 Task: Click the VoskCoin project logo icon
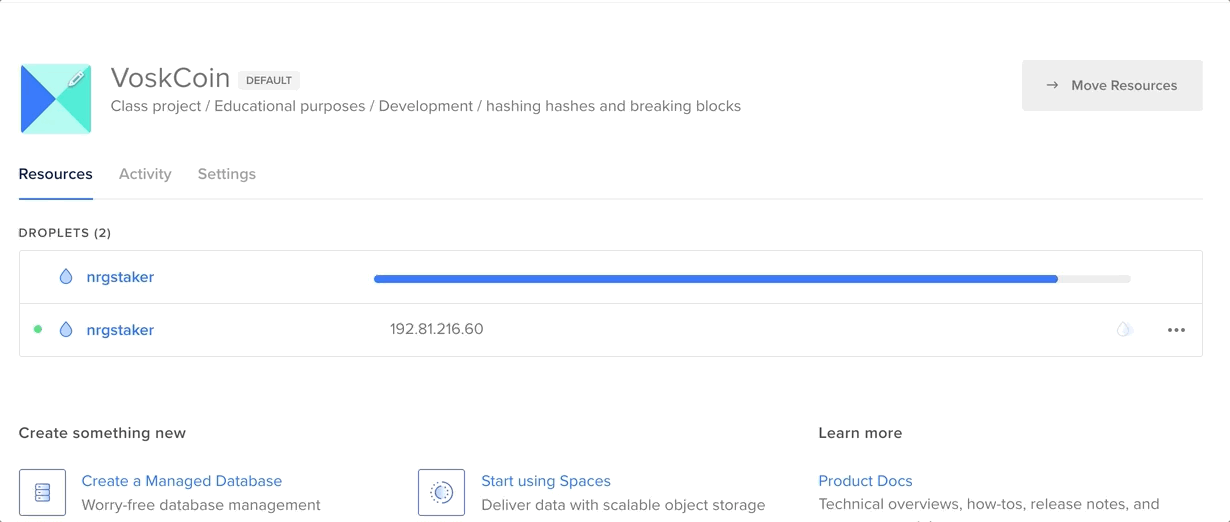tap(56, 99)
